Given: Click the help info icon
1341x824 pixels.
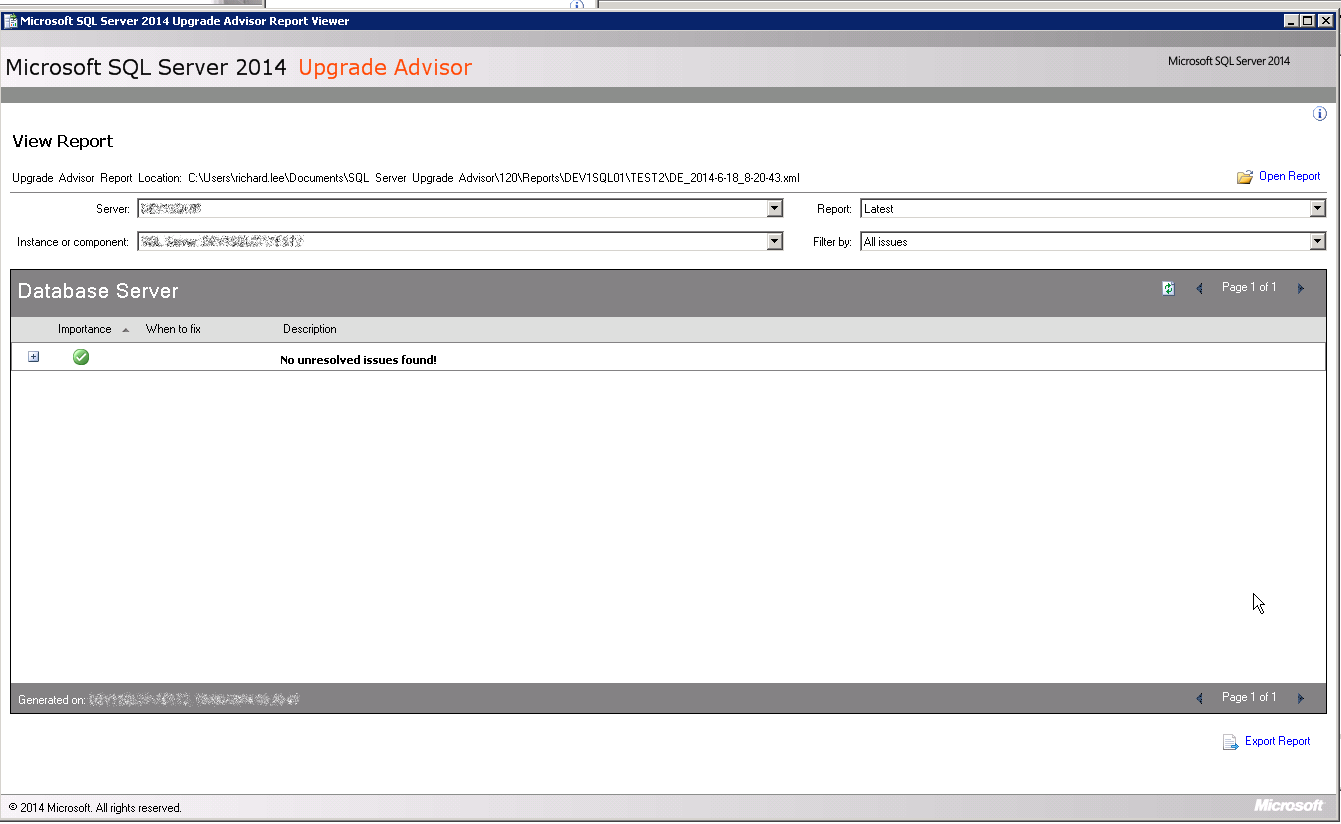Looking at the screenshot, I should coord(1320,114).
